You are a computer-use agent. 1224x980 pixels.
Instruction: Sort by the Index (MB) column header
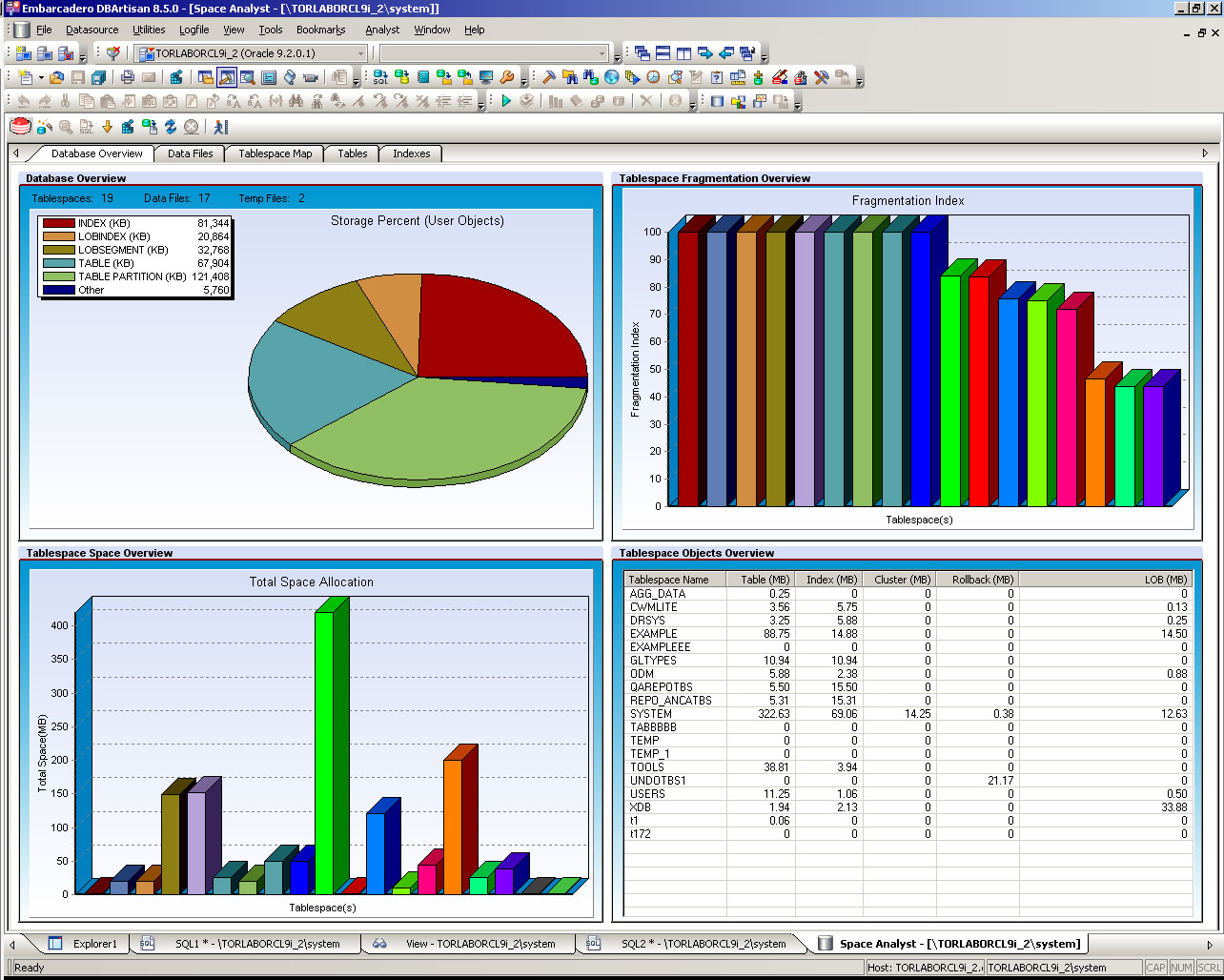829,580
